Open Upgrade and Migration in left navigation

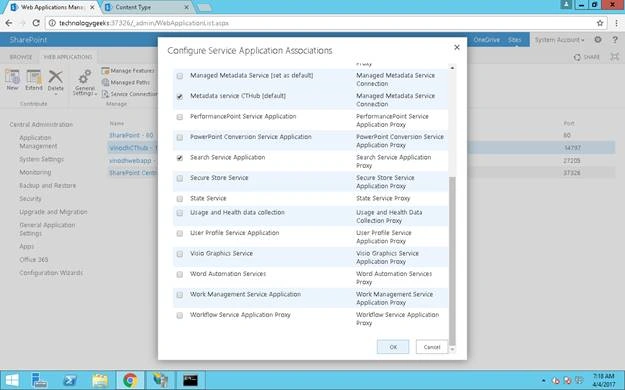click(53, 212)
